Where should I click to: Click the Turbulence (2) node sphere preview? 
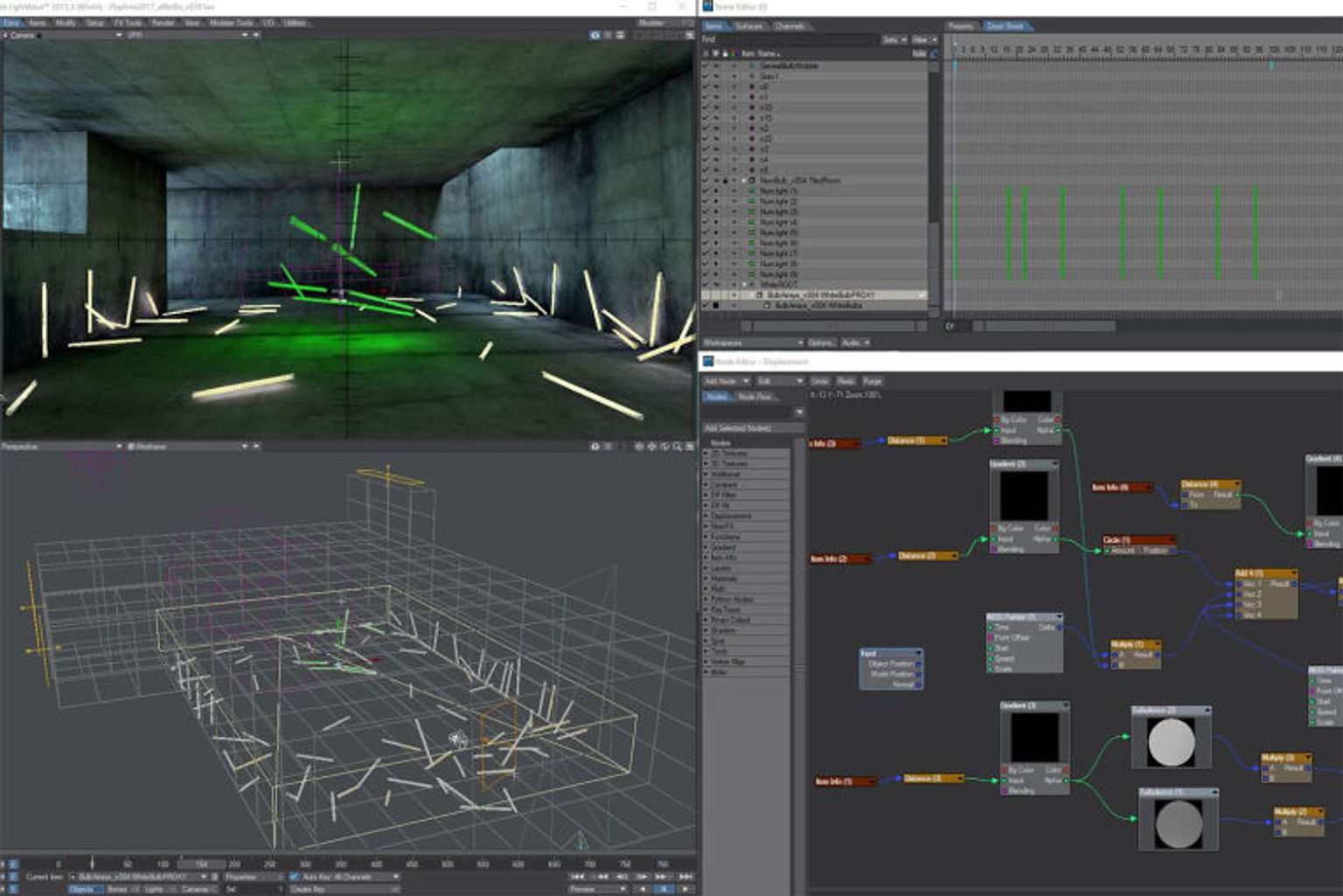tap(1171, 742)
